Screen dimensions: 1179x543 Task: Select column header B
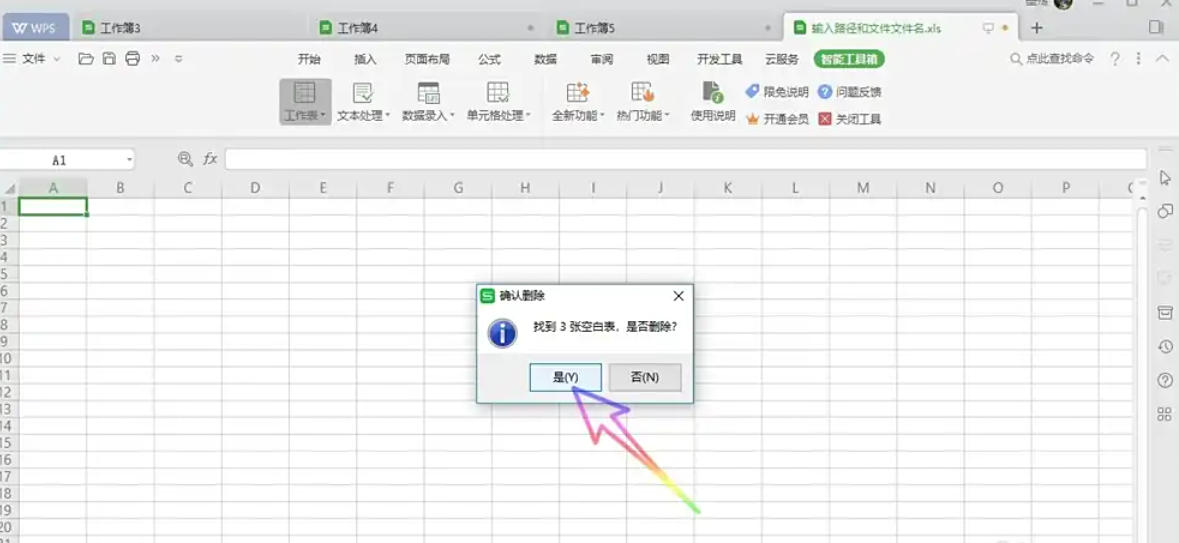(120, 188)
